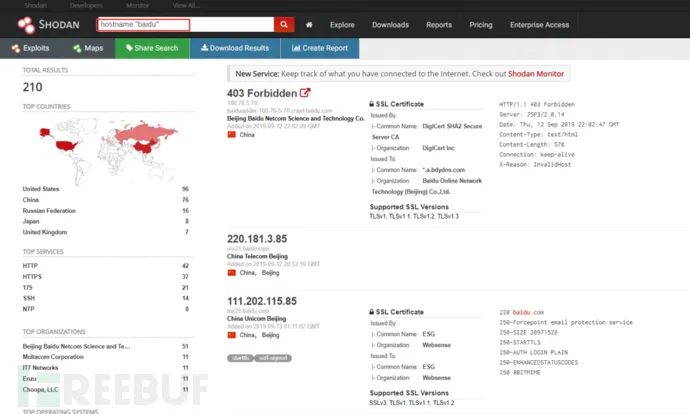This screenshot has width=690, height=414.
Task: Open the Exploits tab
Action: [30, 48]
